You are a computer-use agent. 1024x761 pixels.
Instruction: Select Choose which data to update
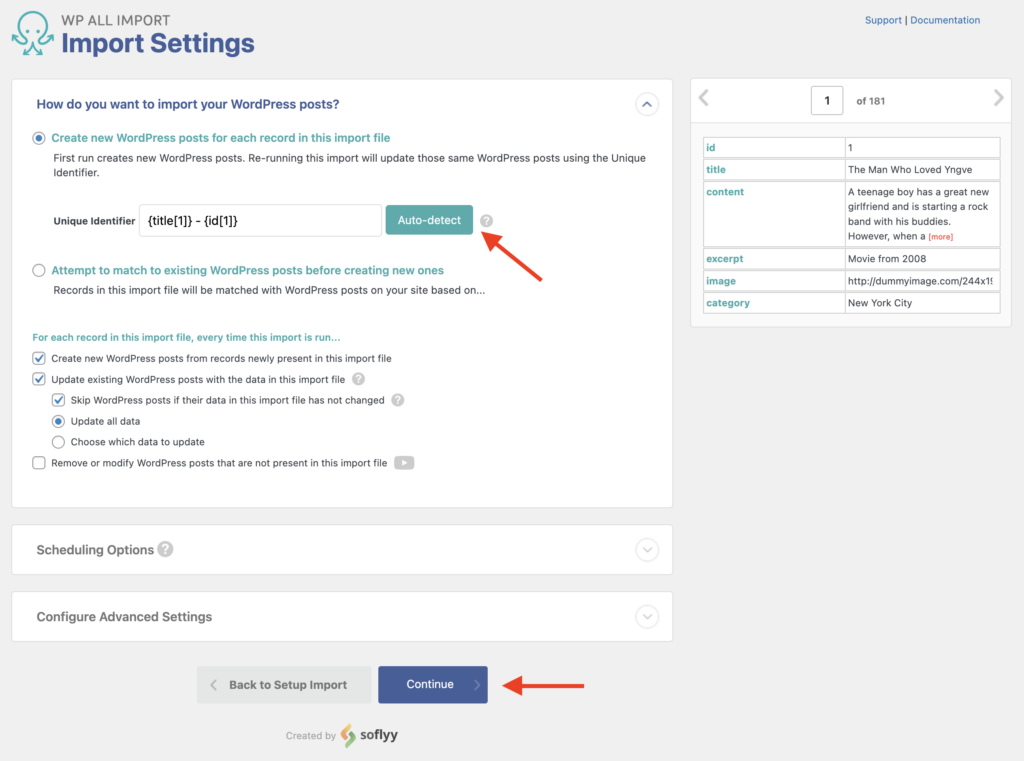click(x=58, y=441)
